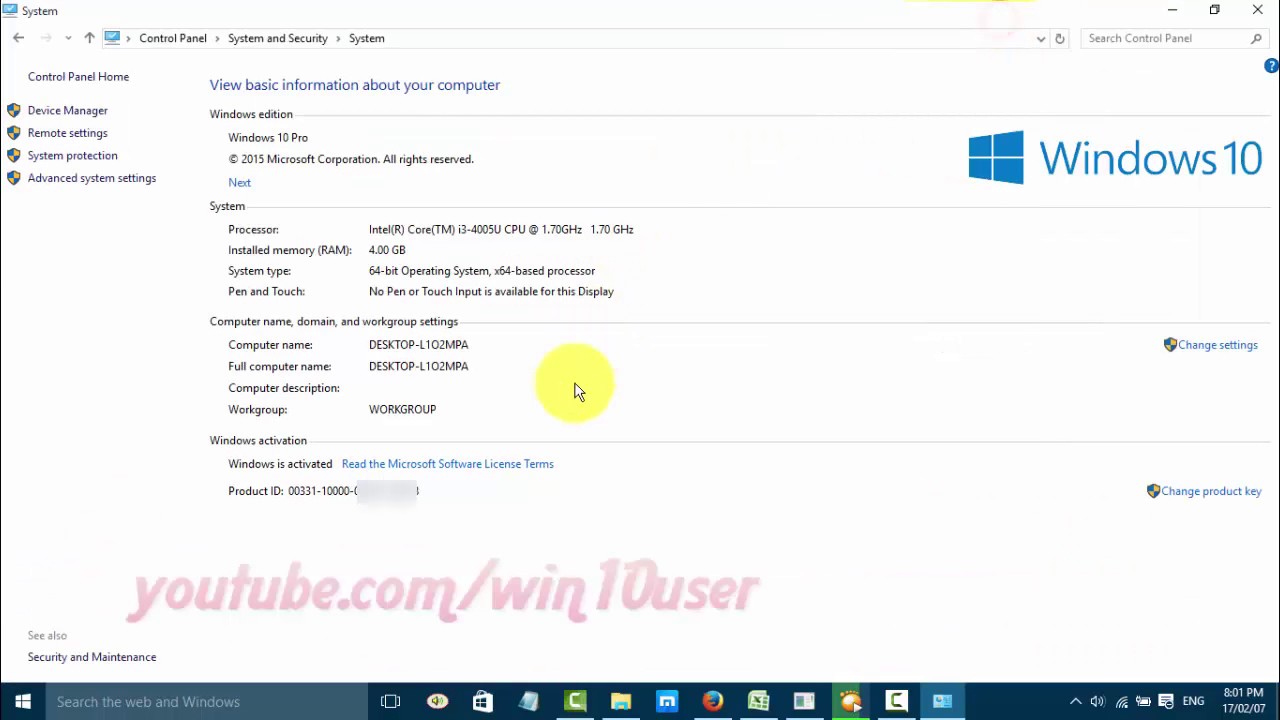Open Security and Maintenance link
This screenshot has width=1280, height=720.
92,657
